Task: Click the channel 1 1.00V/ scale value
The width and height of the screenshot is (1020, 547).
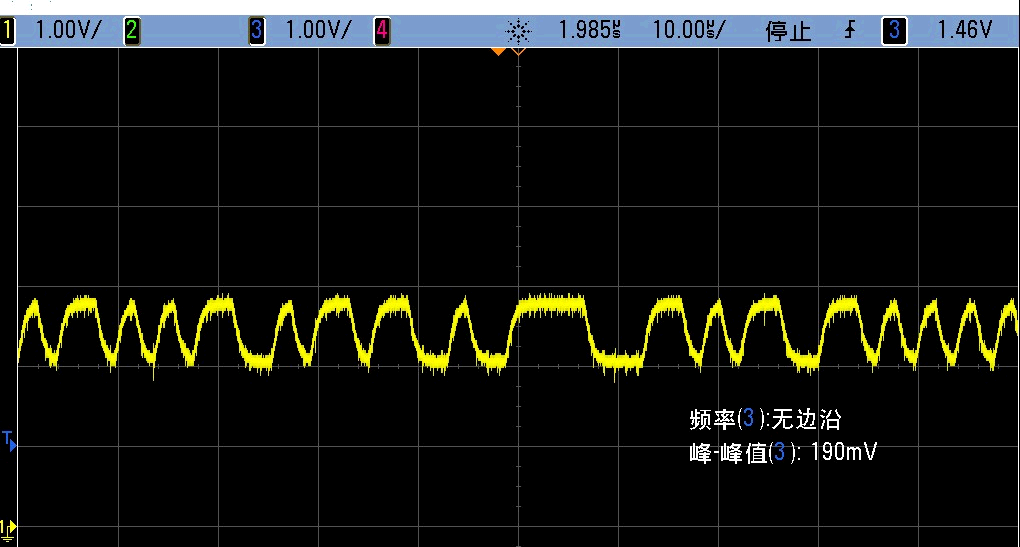Action: coord(68,30)
